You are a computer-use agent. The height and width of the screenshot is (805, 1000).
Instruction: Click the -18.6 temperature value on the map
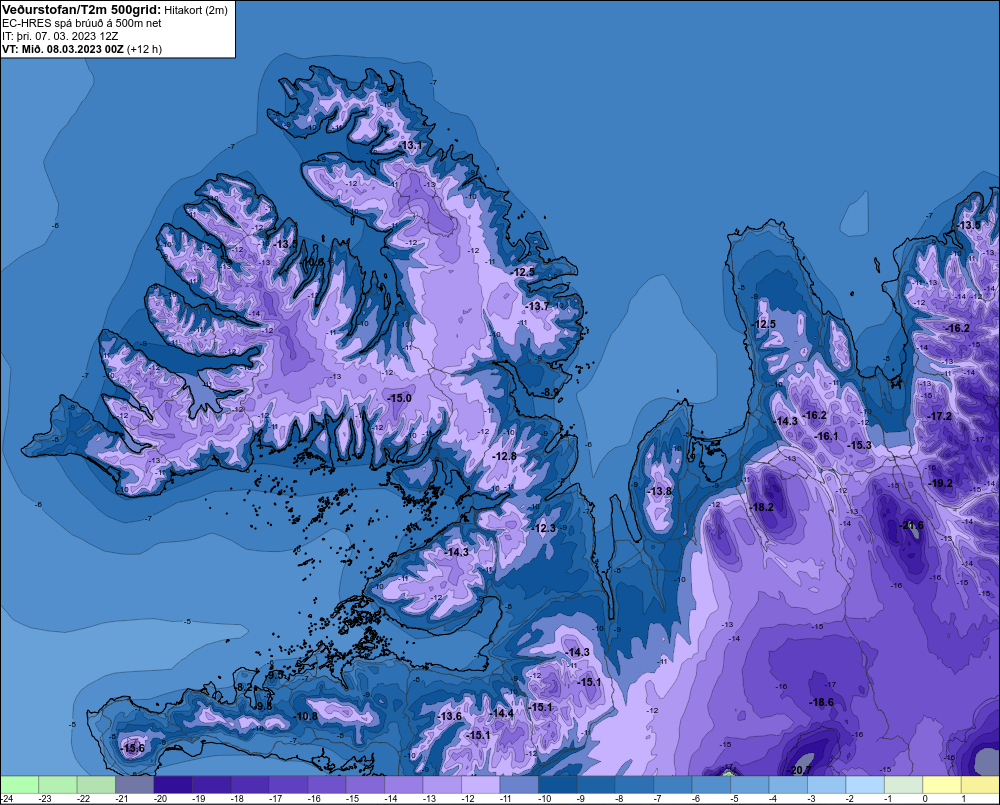[821, 702]
